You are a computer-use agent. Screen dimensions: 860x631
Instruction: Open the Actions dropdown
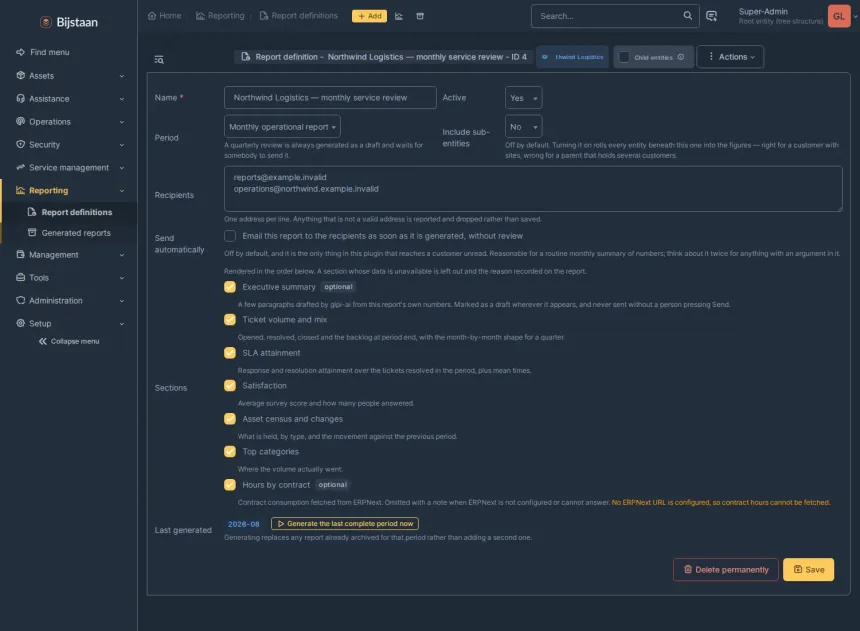point(730,57)
